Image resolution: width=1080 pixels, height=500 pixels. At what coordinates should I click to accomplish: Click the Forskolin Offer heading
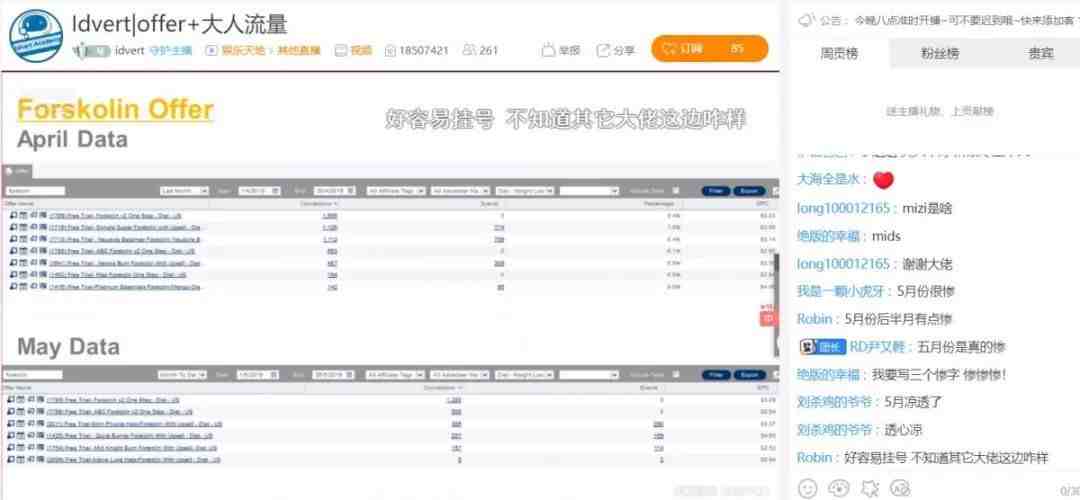115,110
